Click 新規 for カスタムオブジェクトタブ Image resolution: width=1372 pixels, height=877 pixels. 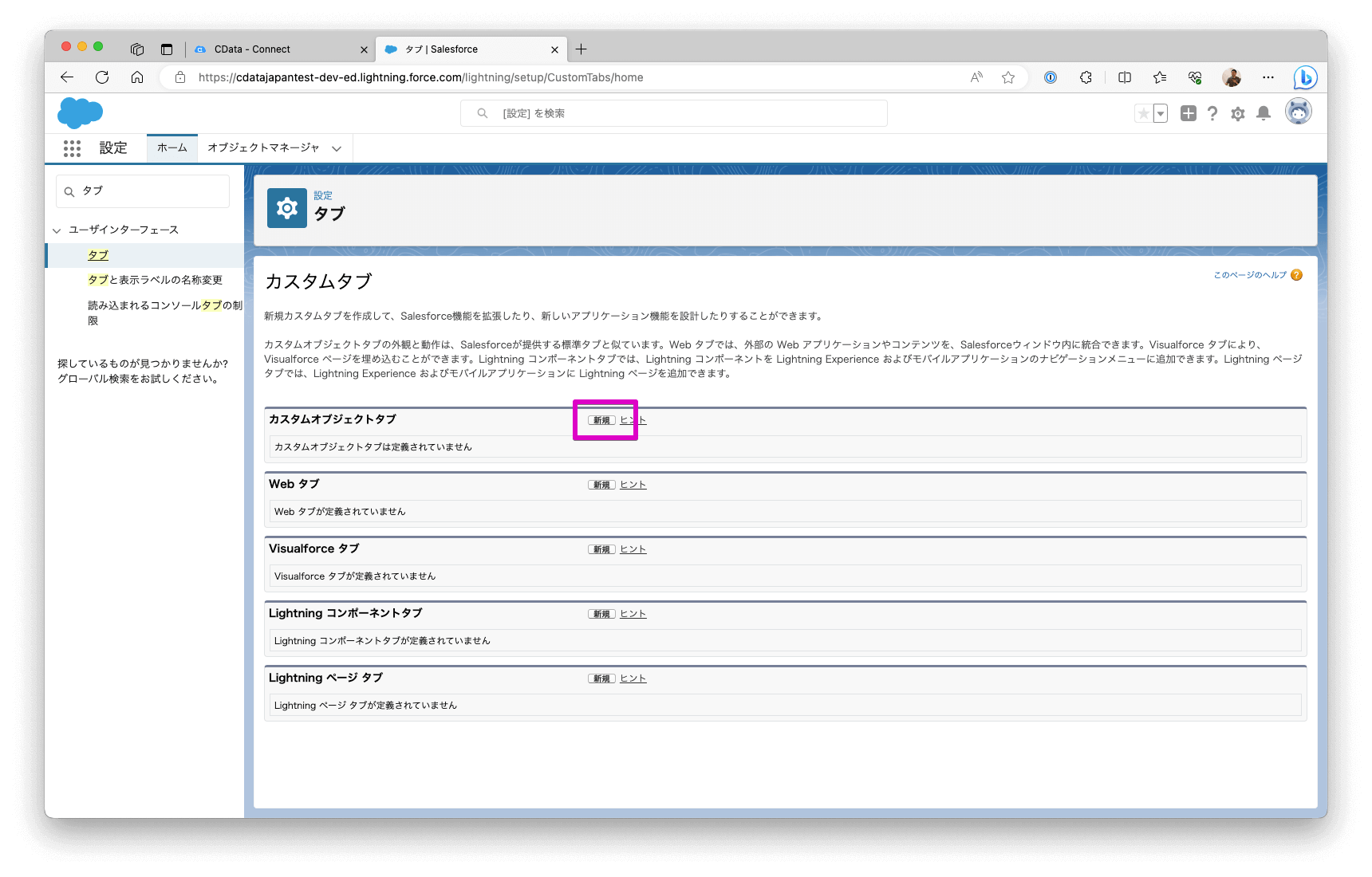pyautogui.click(x=601, y=420)
